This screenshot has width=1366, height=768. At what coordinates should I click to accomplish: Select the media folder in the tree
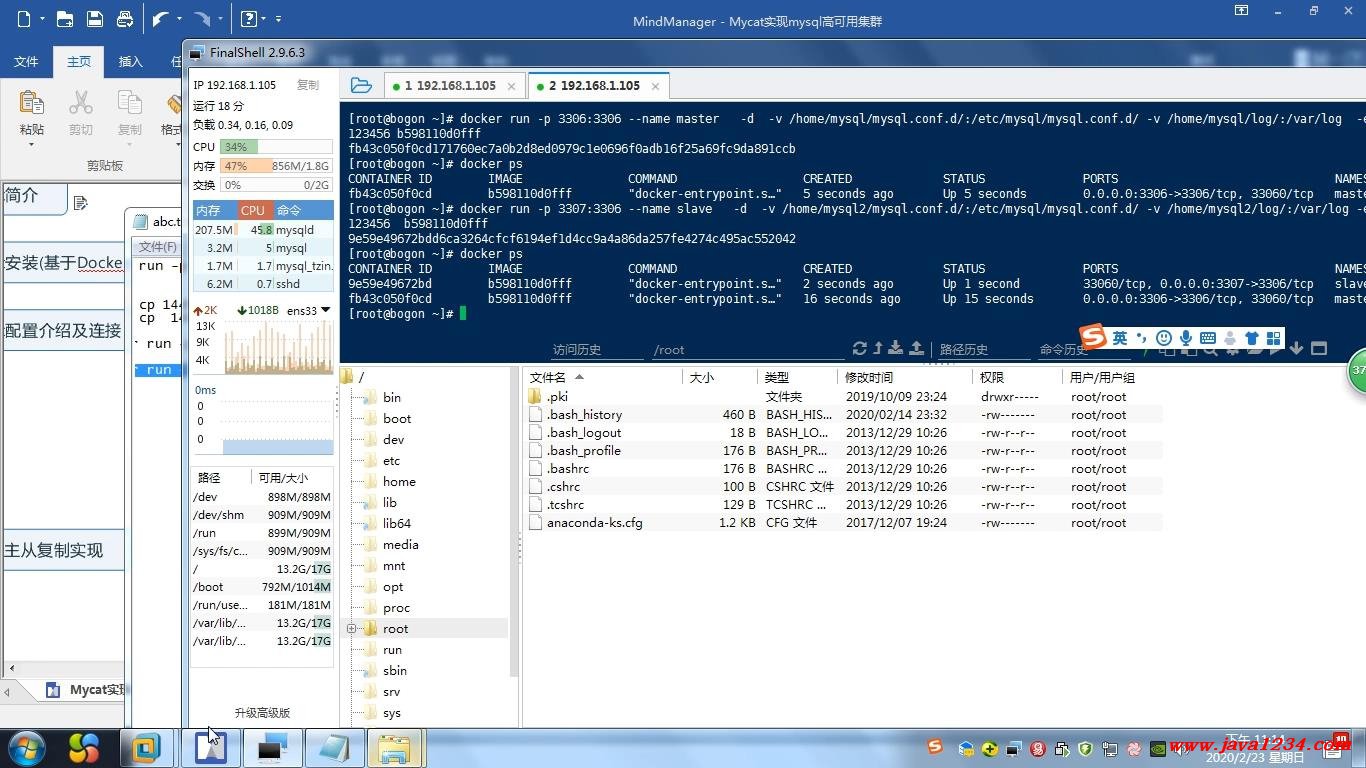[x=400, y=544]
